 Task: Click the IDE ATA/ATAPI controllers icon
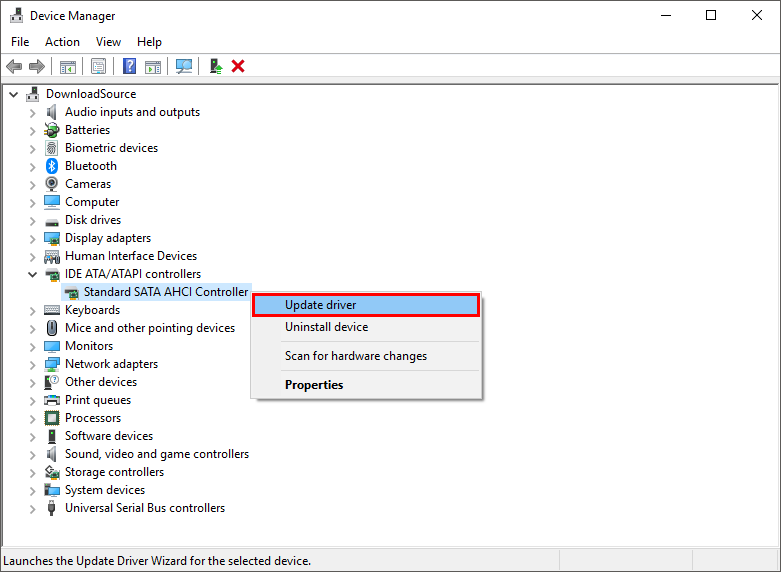(52, 274)
